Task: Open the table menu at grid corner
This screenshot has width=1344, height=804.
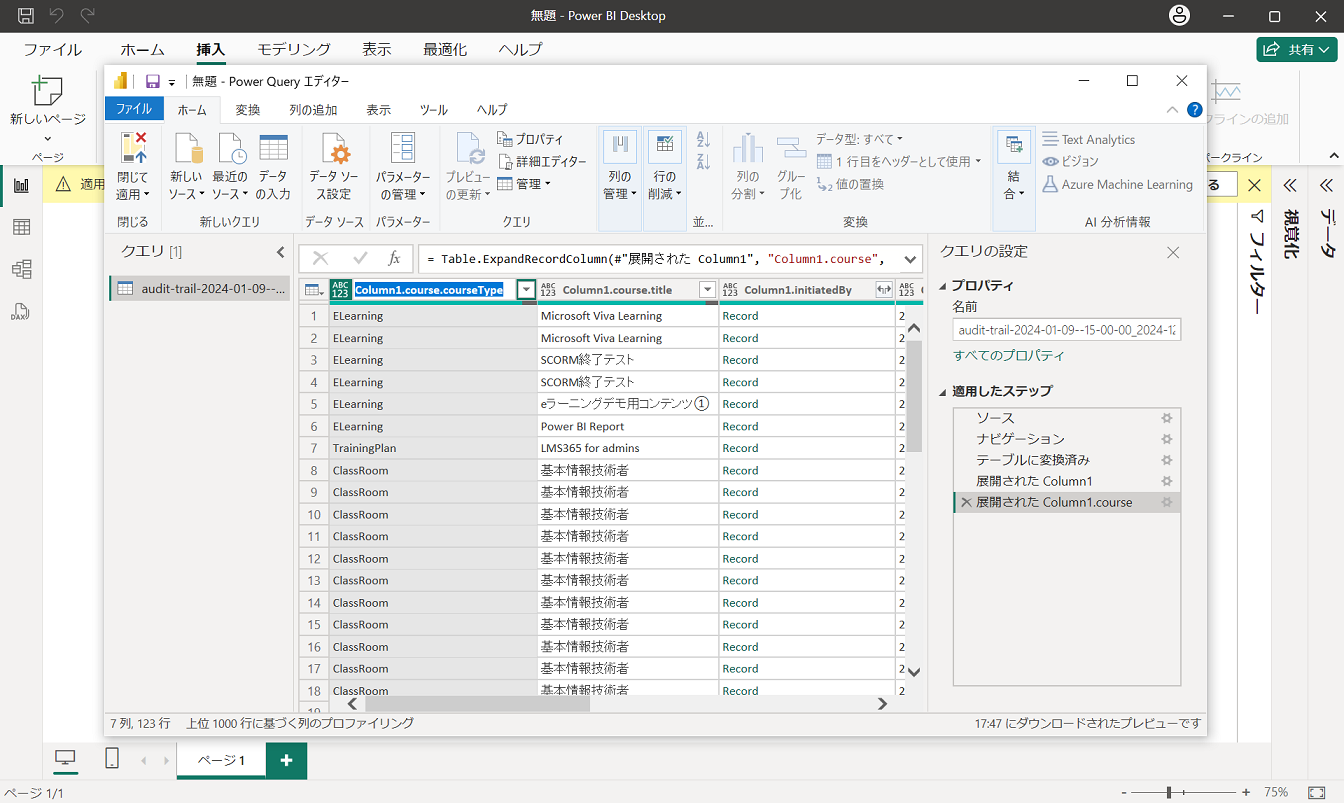Action: coord(314,290)
